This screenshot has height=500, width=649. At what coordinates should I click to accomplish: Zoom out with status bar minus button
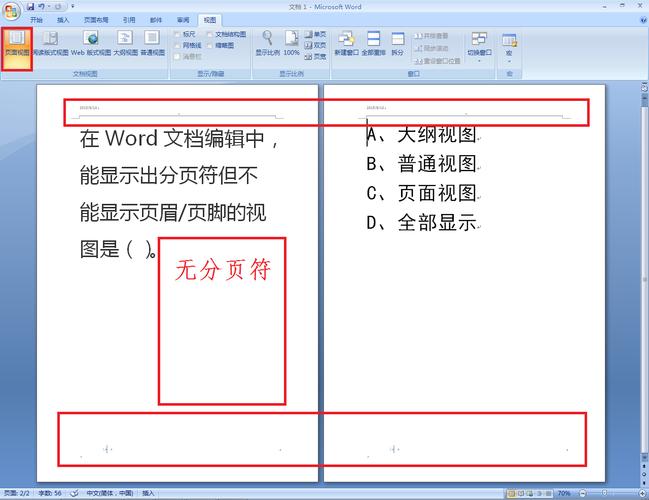583,493
